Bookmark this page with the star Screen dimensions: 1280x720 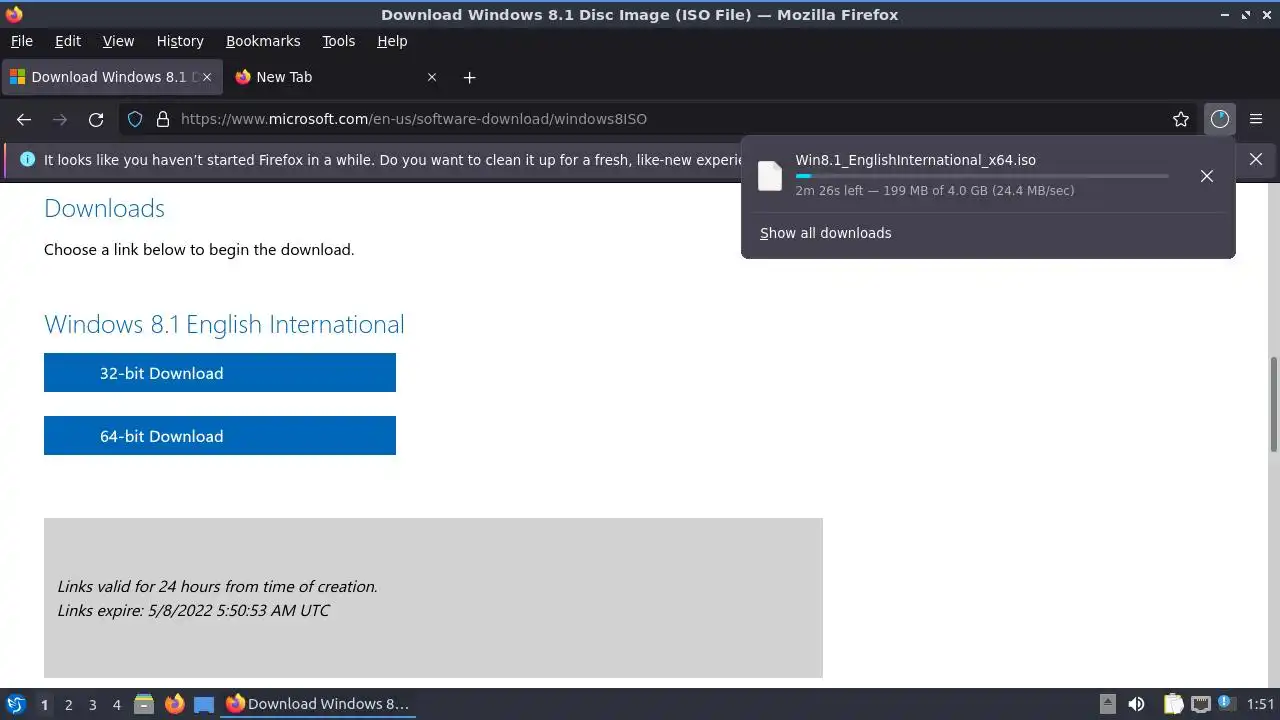[x=1181, y=119]
